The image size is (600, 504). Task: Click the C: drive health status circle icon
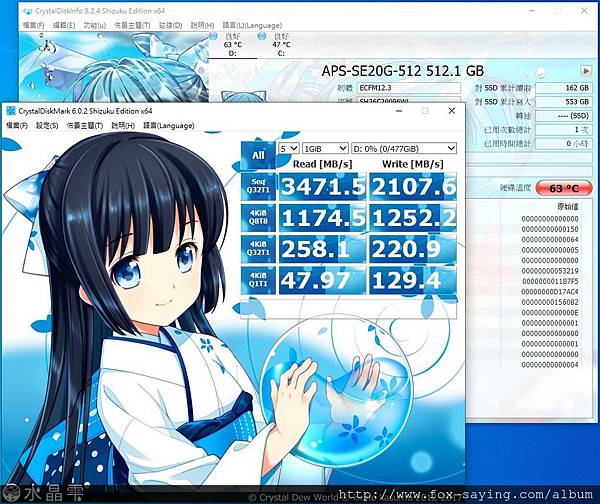[262, 36]
